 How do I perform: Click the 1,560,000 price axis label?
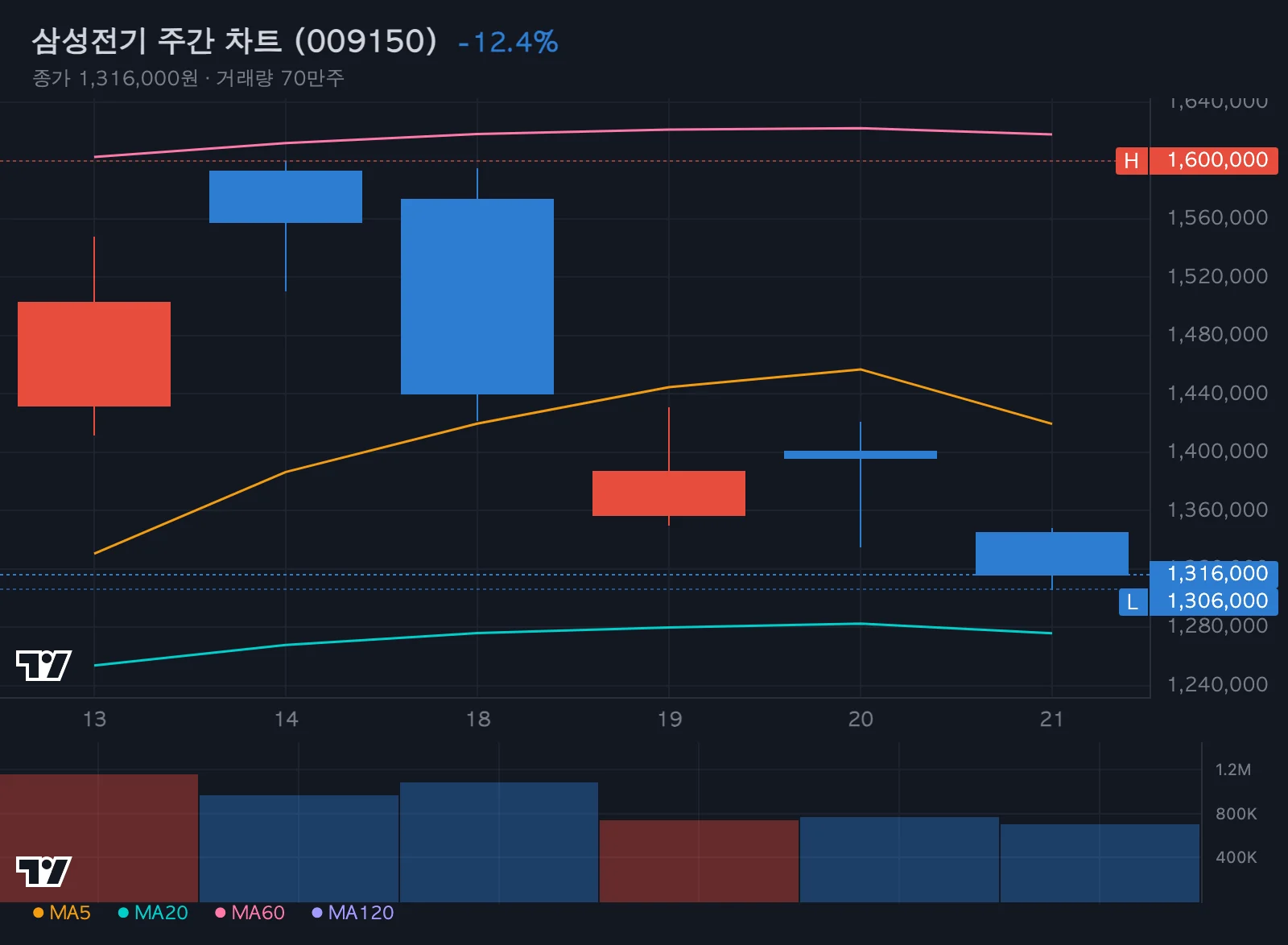[x=1217, y=217]
